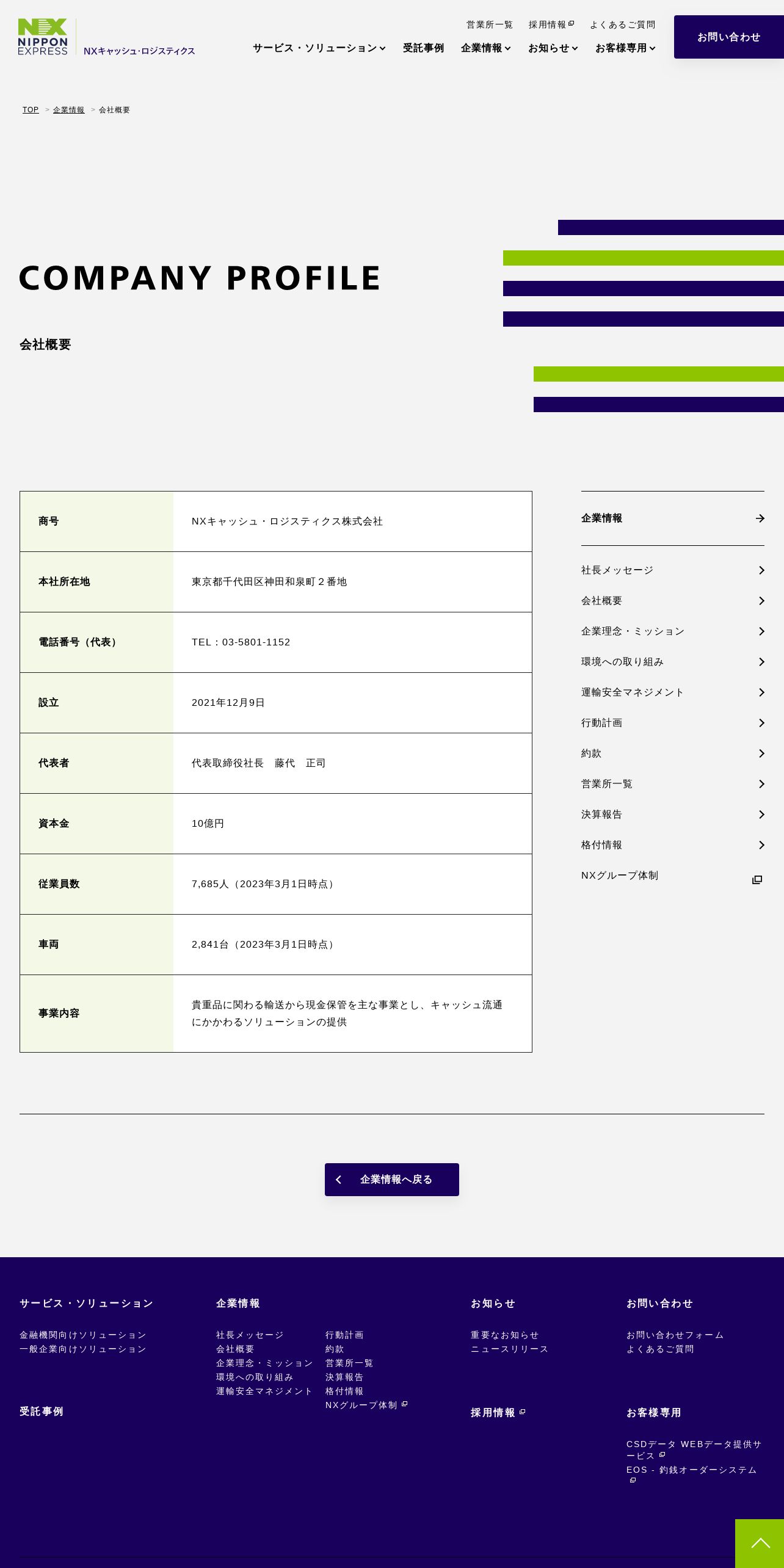This screenshot has width=784, height=1568.
Task: Expand the お知らせ header dropdown menu
Action: coord(553,48)
